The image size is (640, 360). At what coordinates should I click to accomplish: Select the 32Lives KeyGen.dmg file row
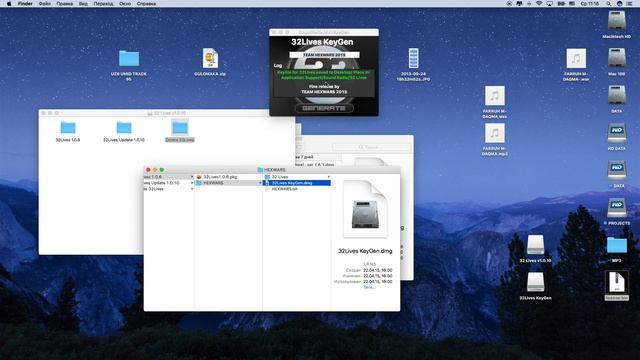click(297, 183)
